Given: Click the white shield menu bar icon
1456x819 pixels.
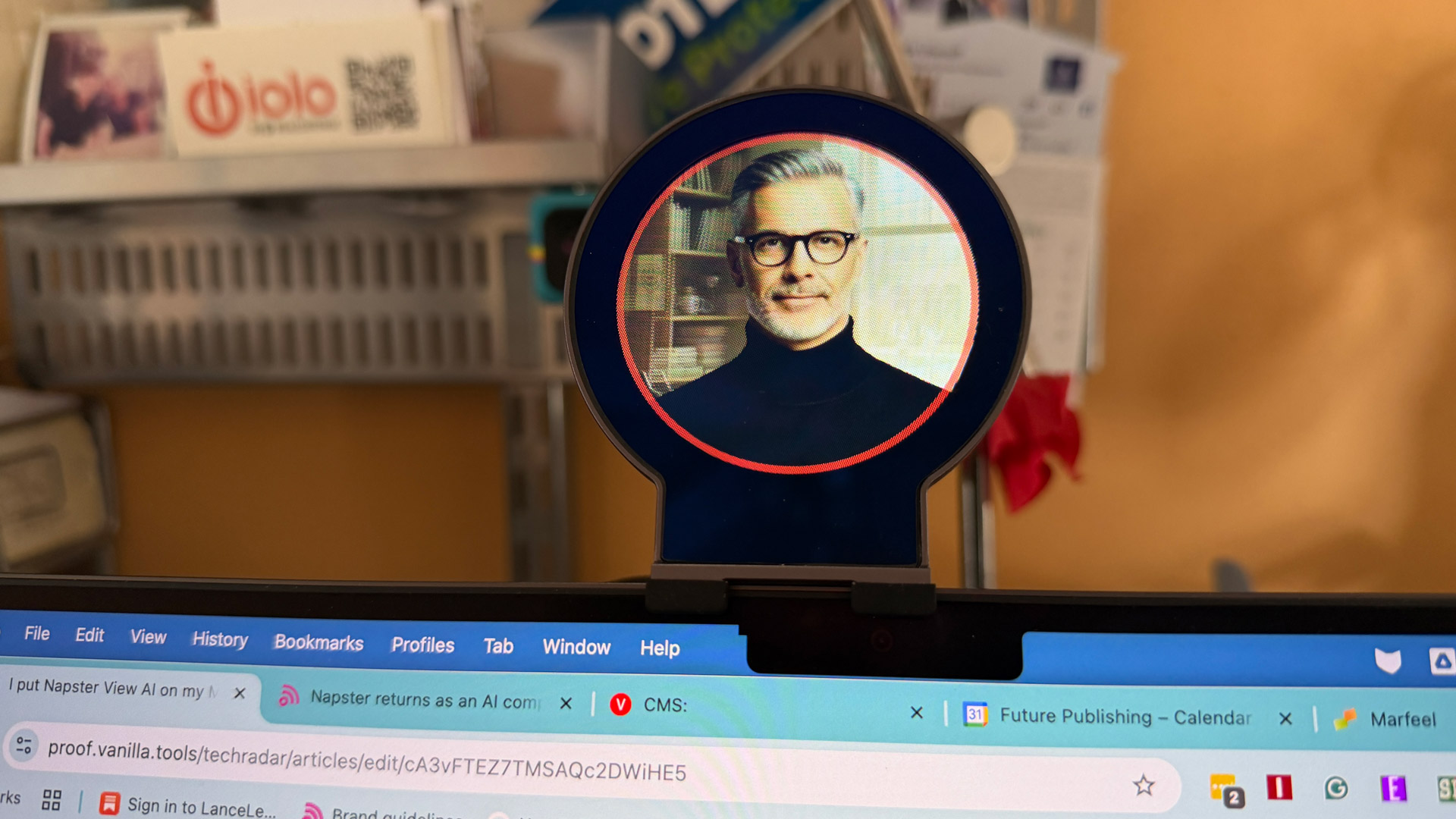Looking at the screenshot, I should point(1388,661).
